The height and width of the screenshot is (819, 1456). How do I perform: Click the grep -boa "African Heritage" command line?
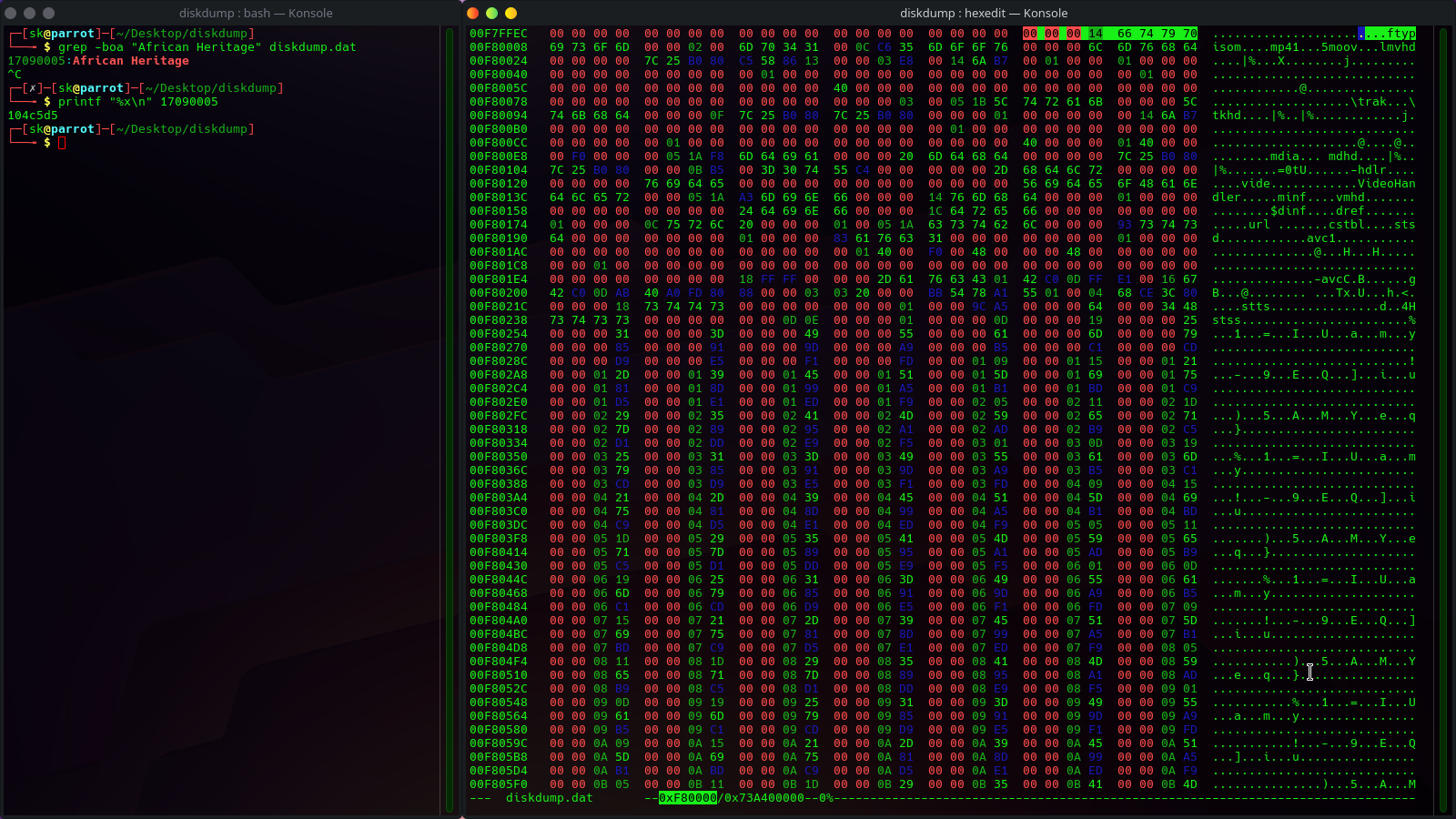[207, 47]
